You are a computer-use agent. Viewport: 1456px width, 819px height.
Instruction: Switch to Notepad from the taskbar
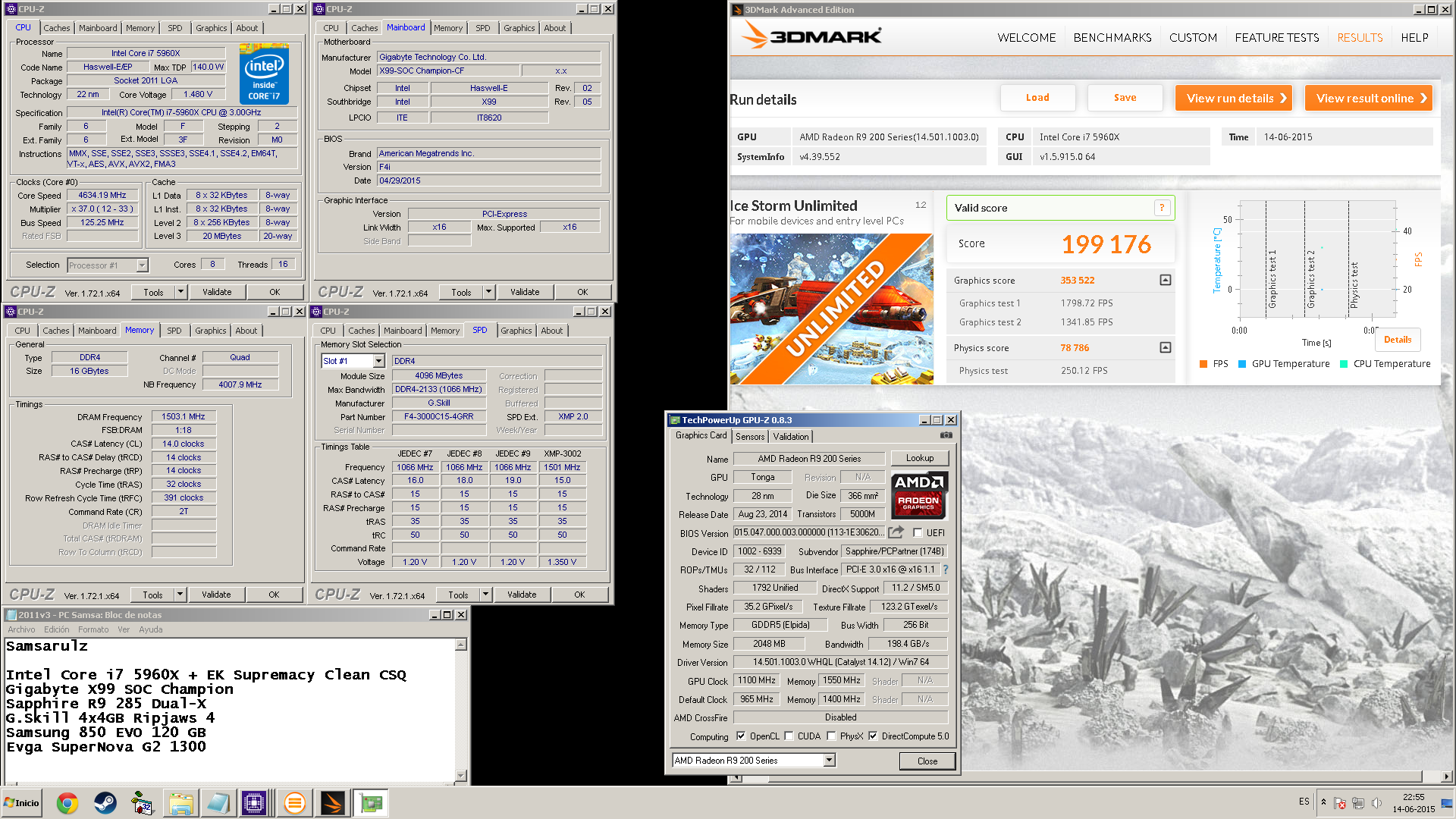click(218, 803)
